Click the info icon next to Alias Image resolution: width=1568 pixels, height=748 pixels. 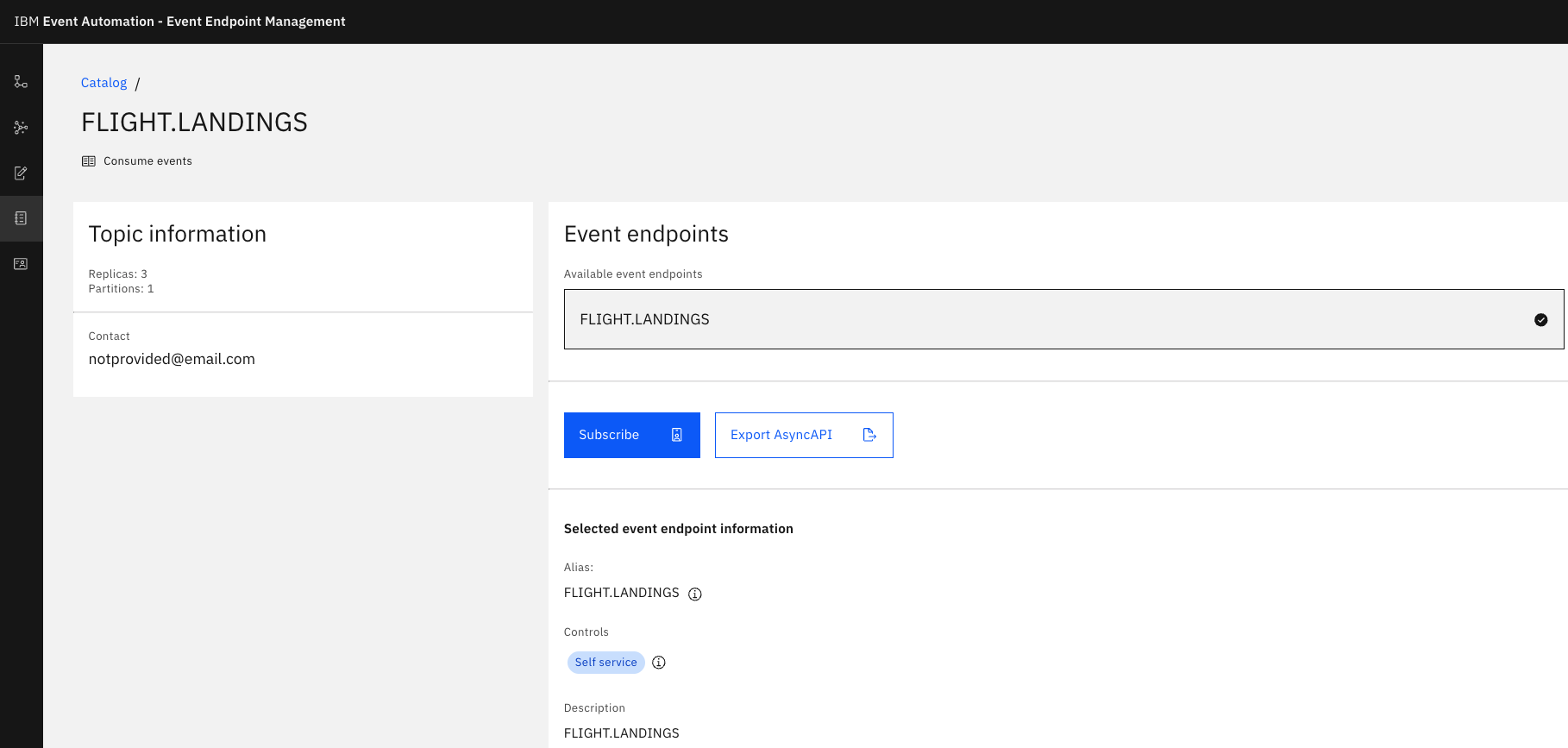pos(694,594)
